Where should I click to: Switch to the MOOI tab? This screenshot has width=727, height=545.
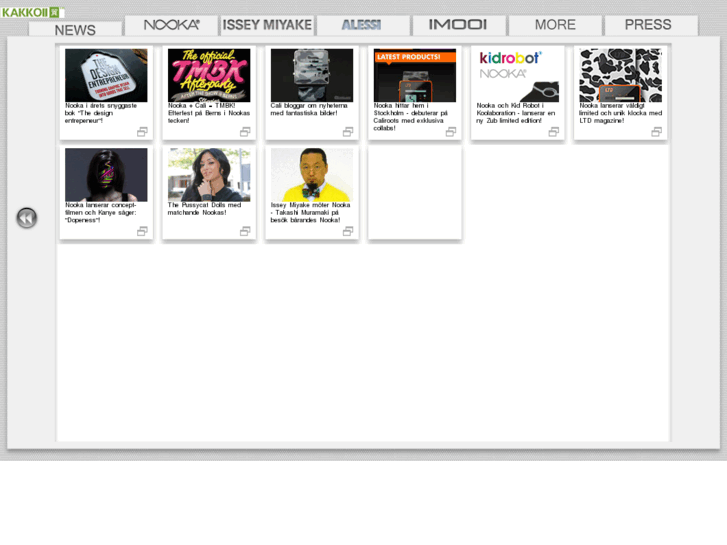click(459, 25)
